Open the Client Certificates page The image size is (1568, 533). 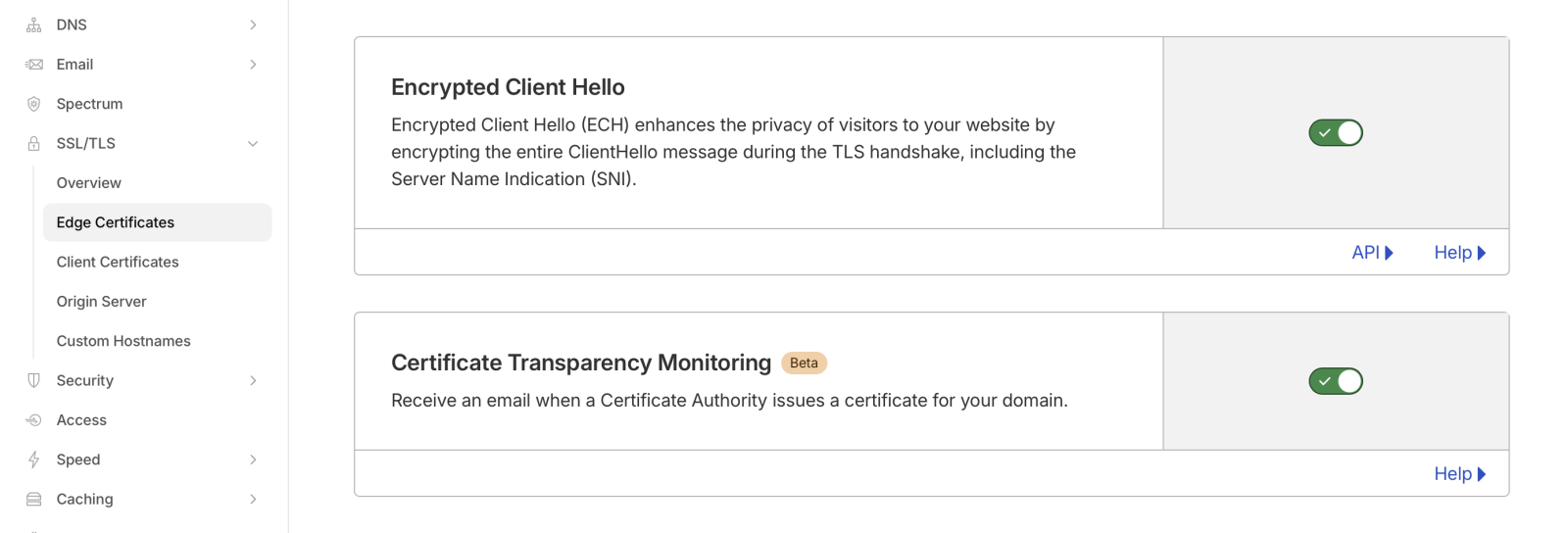point(118,262)
